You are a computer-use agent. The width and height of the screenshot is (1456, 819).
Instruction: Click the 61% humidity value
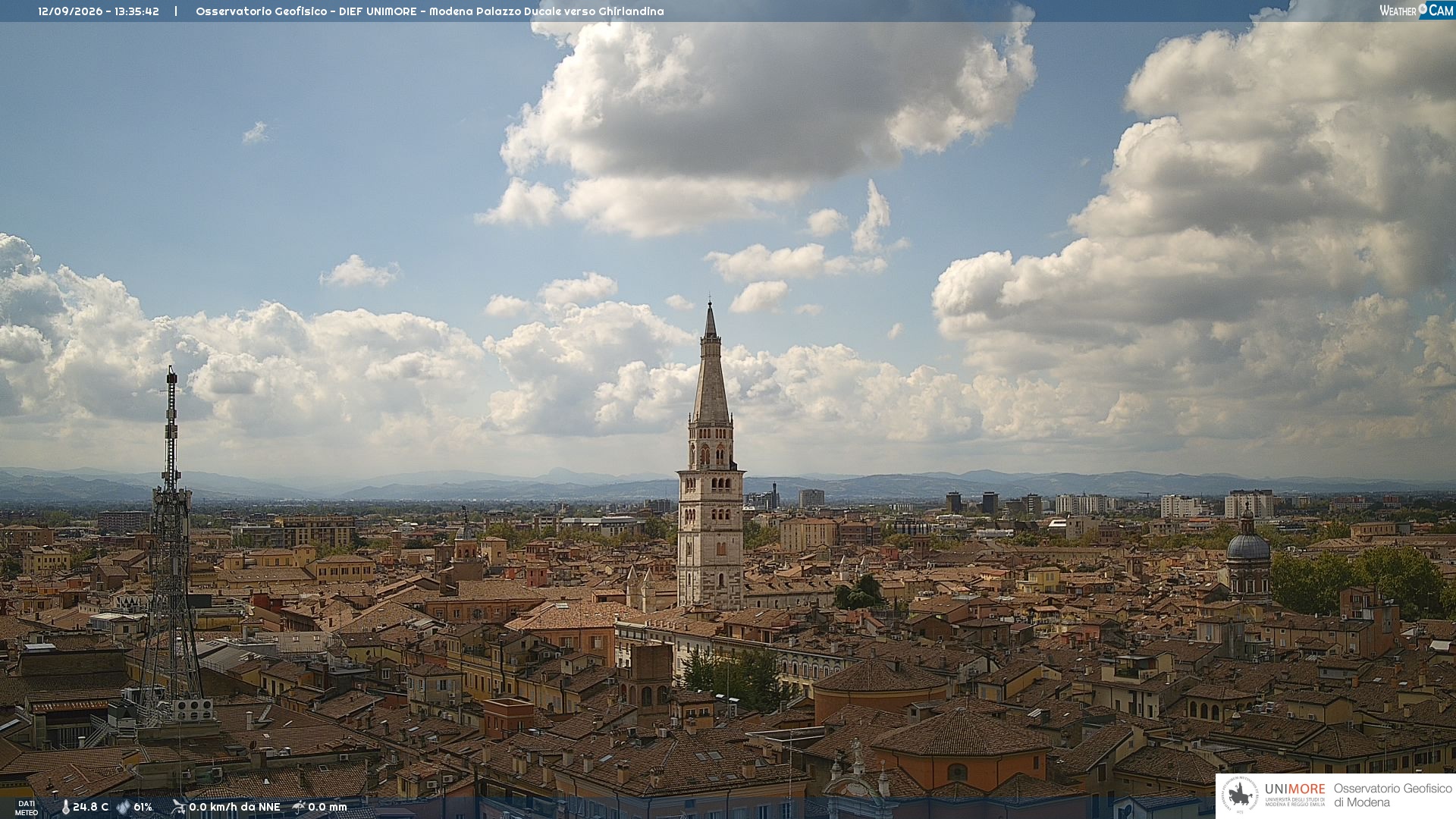pyautogui.click(x=143, y=808)
